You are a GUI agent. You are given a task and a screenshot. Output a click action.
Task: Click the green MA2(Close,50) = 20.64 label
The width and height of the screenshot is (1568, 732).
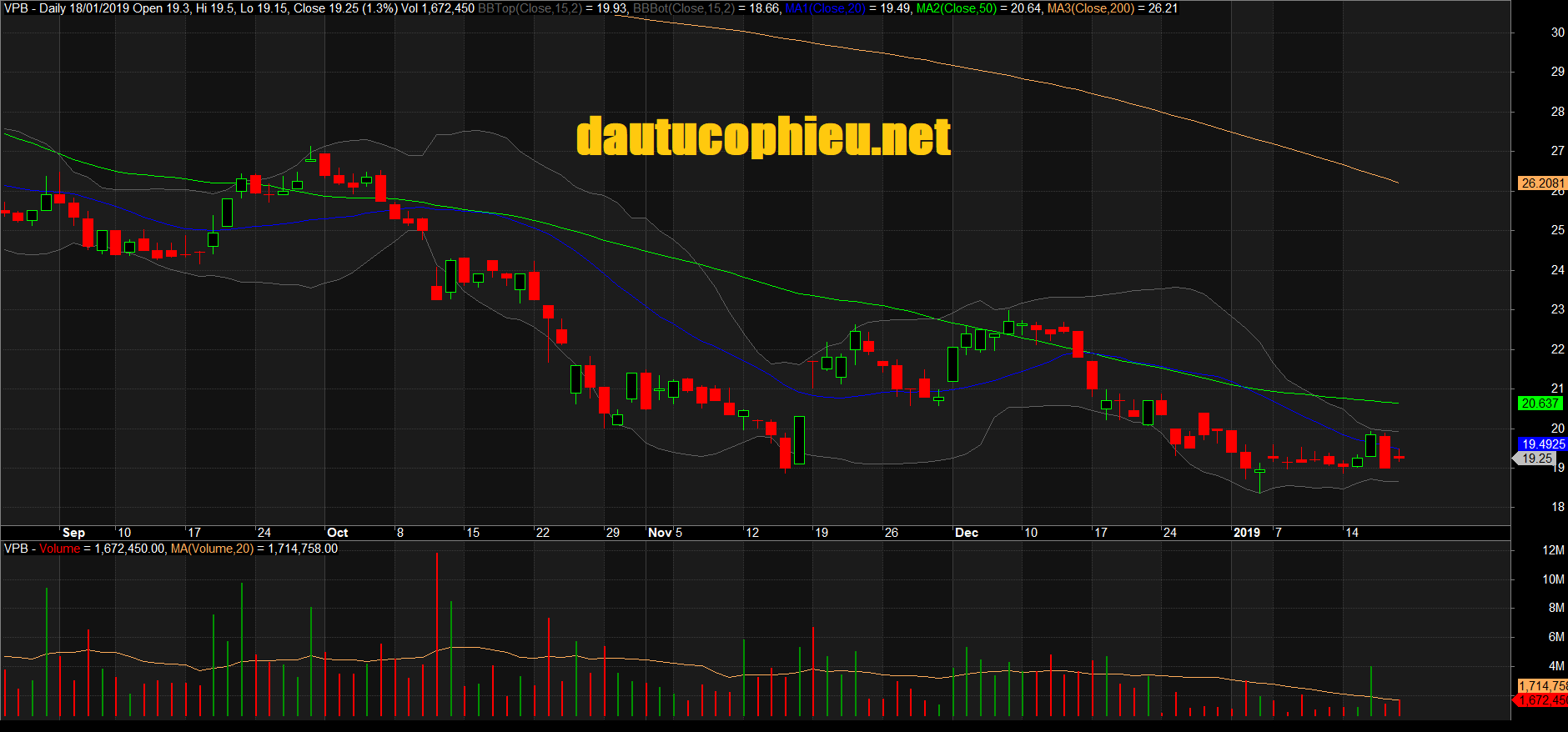979,8
